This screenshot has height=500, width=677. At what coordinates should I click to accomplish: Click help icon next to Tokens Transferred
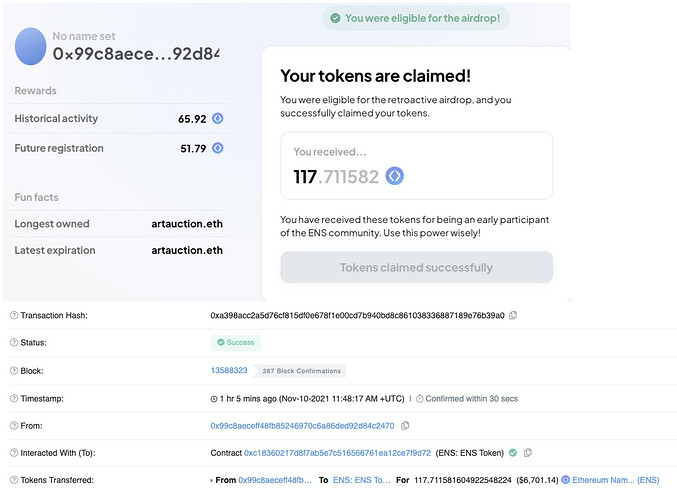14,480
